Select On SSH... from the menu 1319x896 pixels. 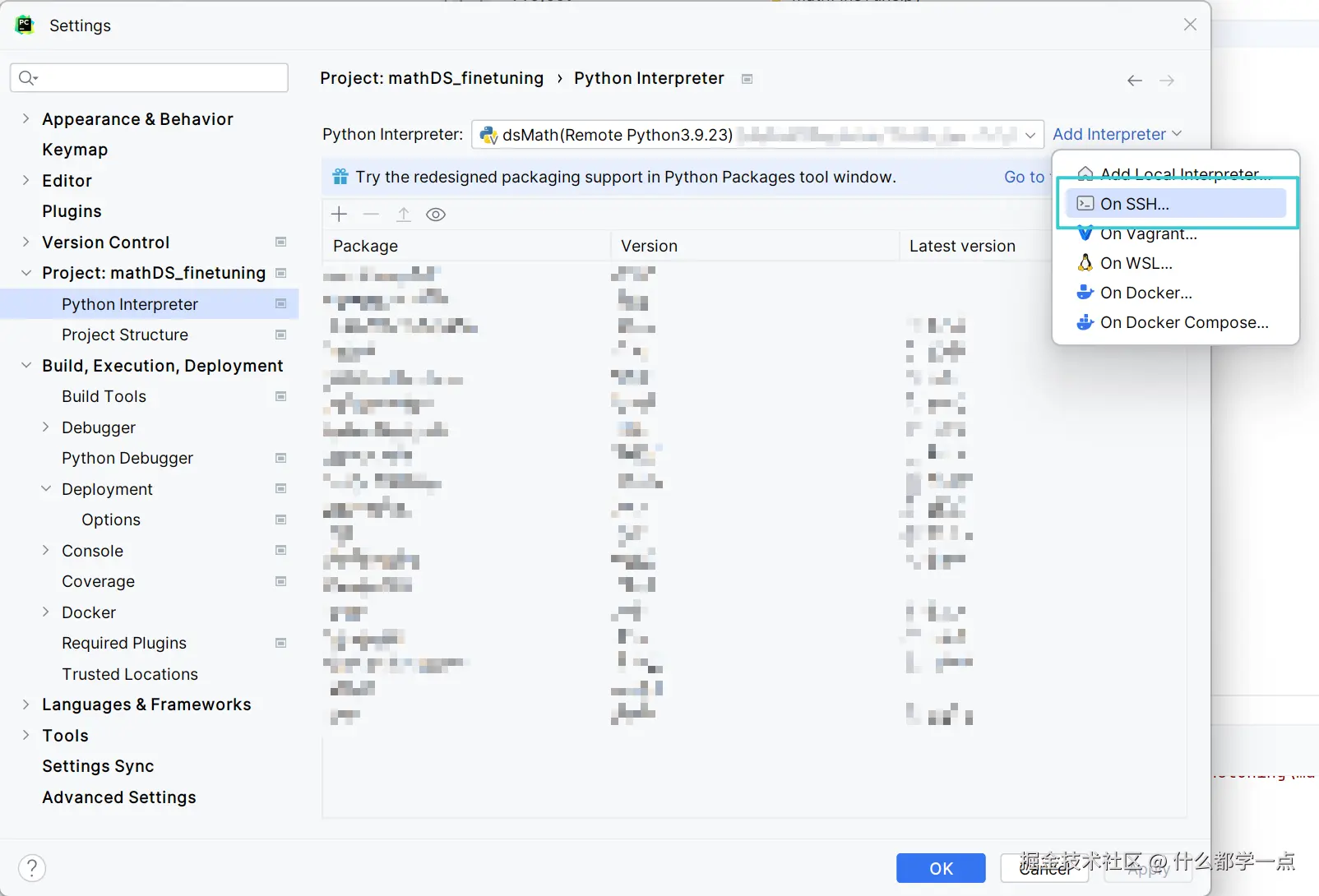pyautogui.click(x=1177, y=204)
